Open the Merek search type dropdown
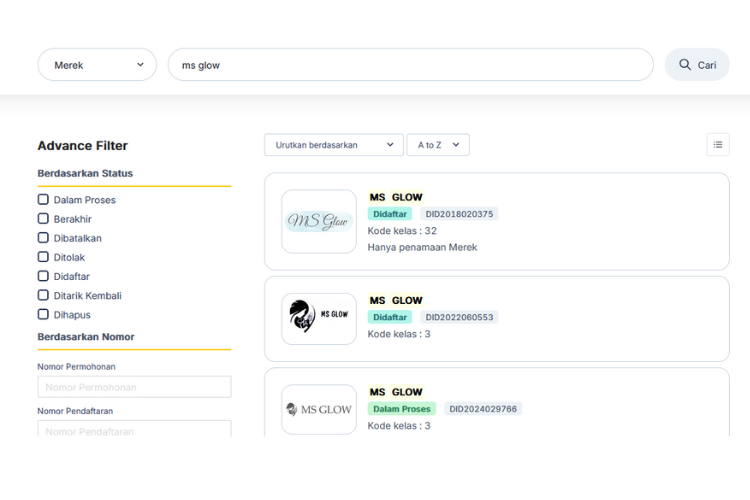This screenshot has height=500, width=750. click(97, 65)
